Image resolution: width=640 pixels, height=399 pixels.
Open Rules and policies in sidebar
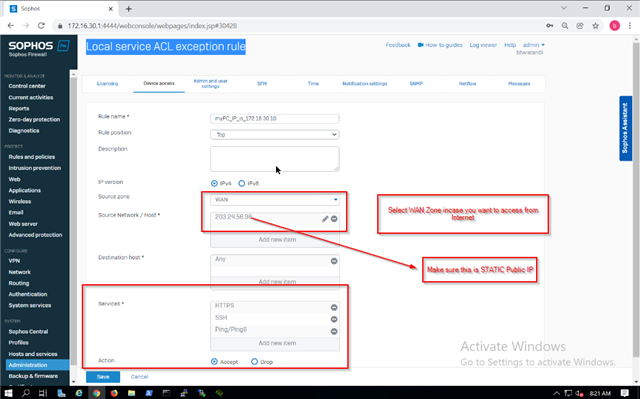[31, 157]
